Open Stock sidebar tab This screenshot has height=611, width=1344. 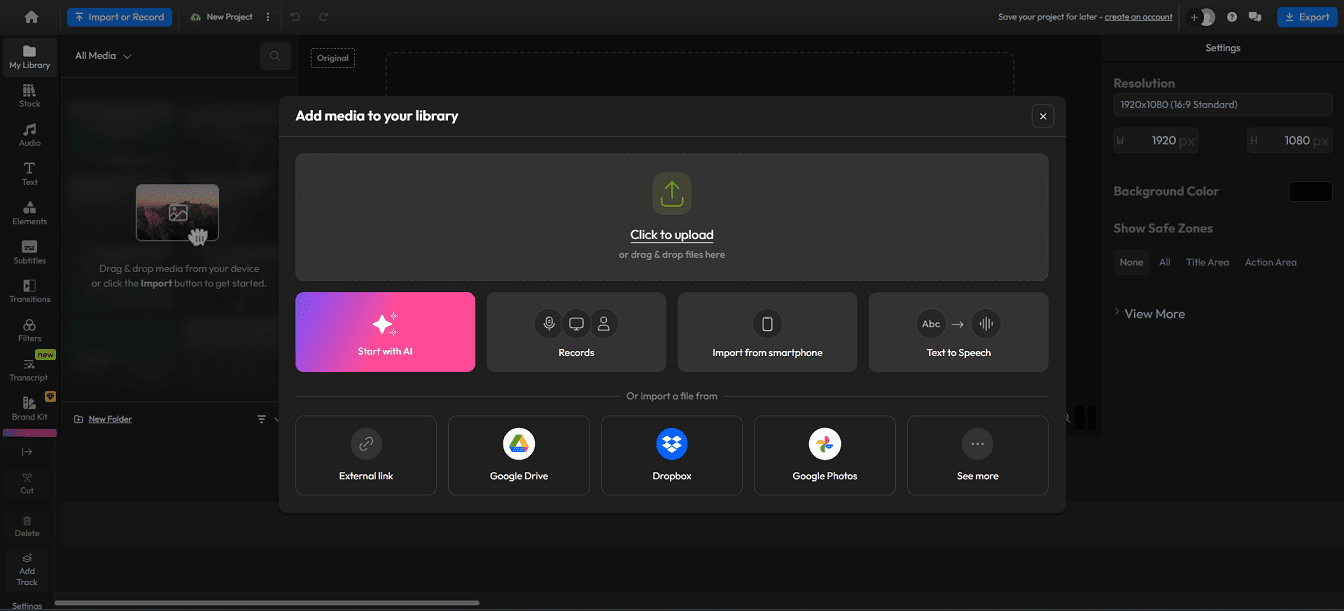tap(29, 96)
